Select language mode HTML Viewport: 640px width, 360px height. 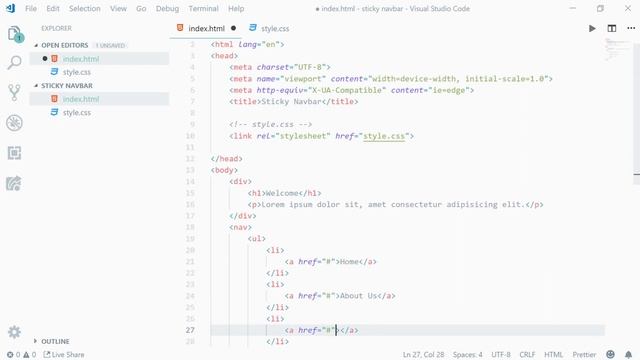pyautogui.click(x=553, y=355)
